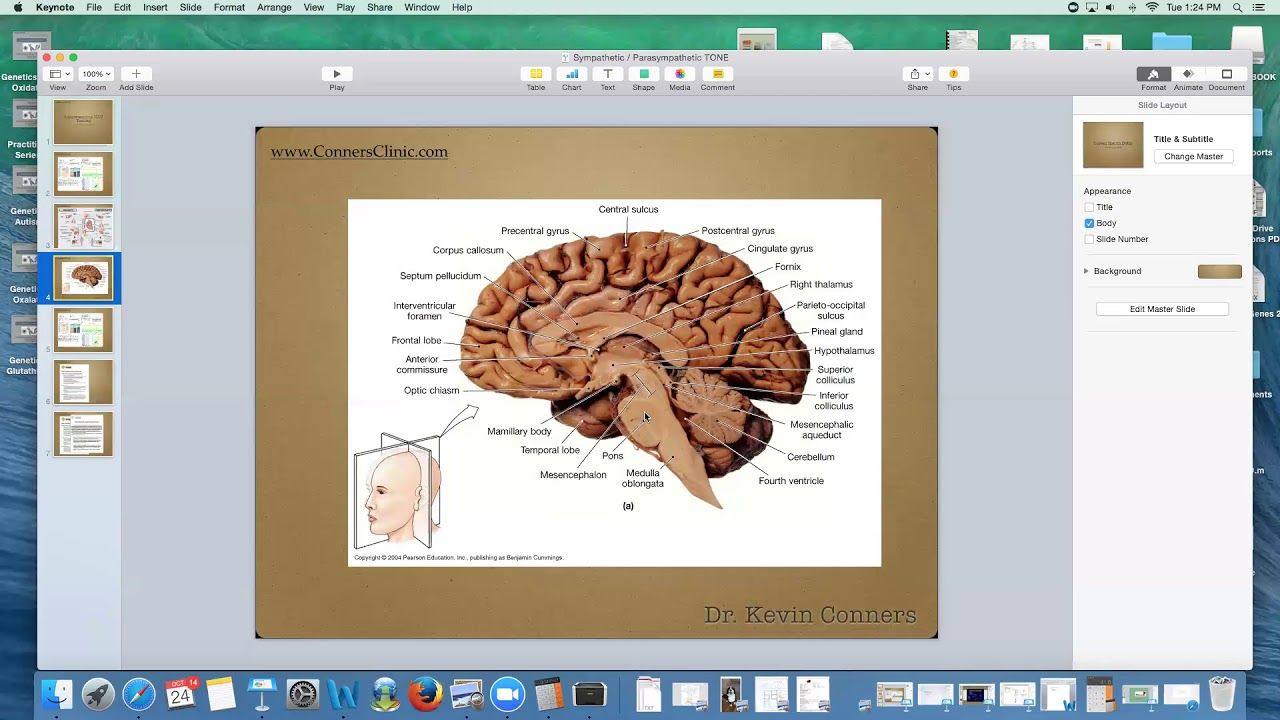Open the Insert menu
This screenshot has width=1280, height=720.
pyautogui.click(x=155, y=7)
